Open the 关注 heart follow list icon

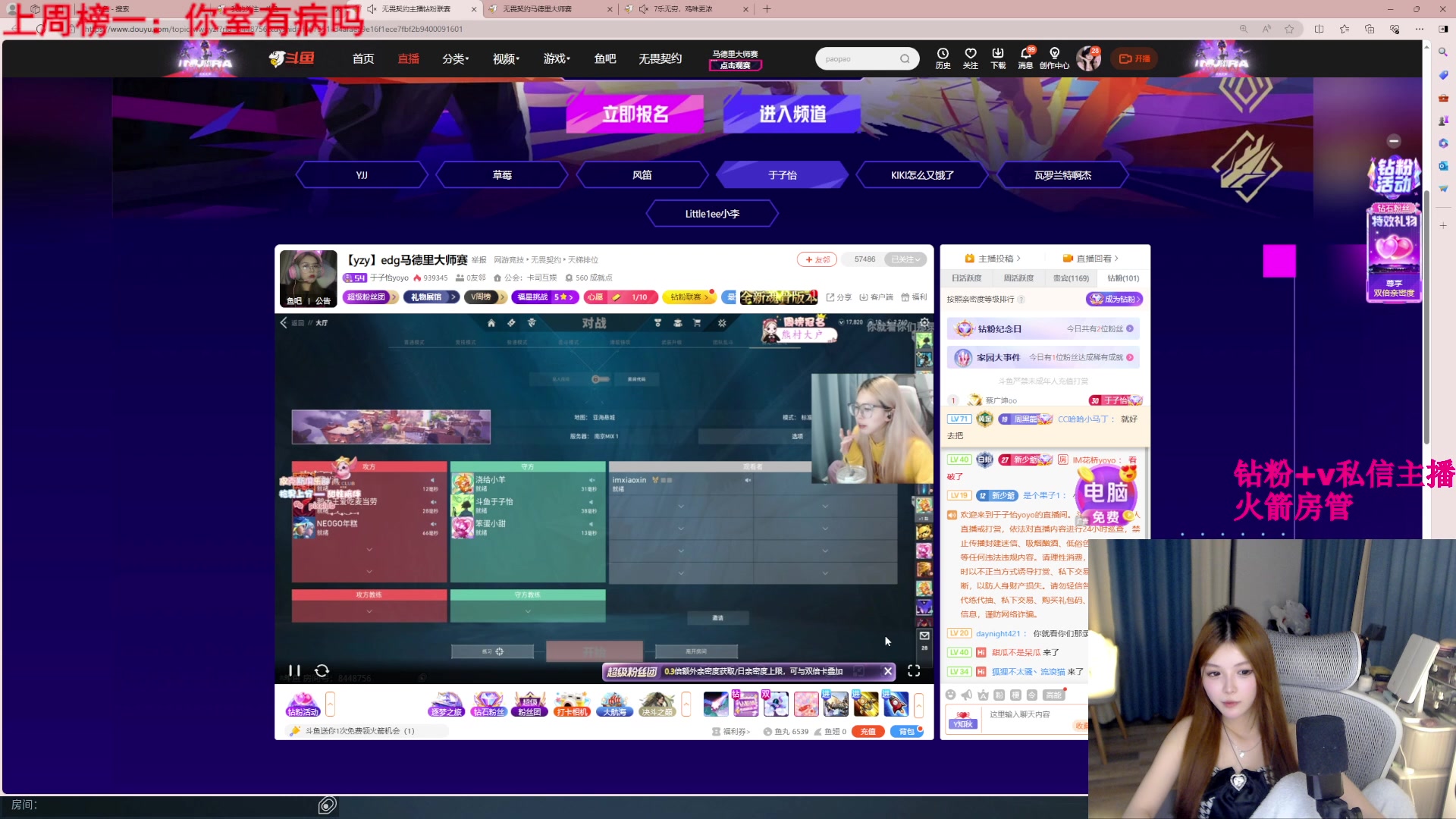[x=971, y=58]
